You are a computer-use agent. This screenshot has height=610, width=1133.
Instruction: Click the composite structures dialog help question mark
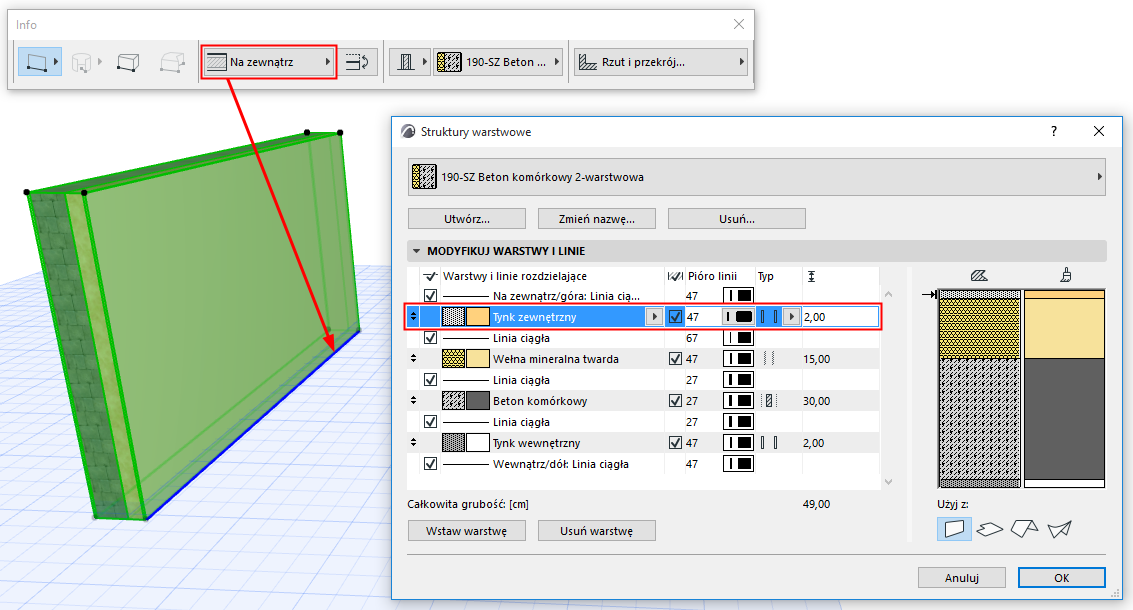click(1054, 132)
